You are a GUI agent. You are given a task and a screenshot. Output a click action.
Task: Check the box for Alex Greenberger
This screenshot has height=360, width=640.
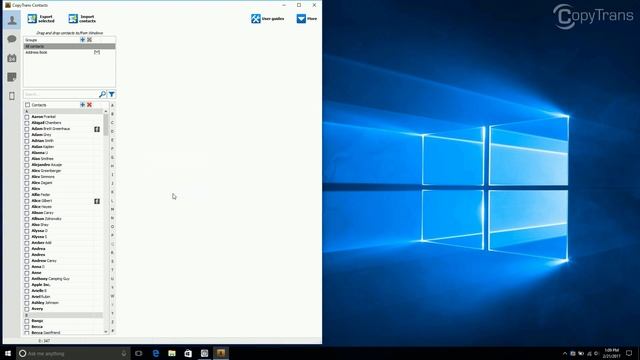coord(27,171)
